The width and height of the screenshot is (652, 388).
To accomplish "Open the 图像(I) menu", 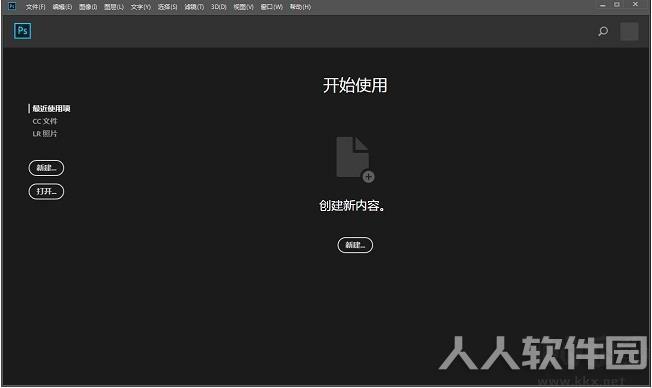I will [x=88, y=7].
